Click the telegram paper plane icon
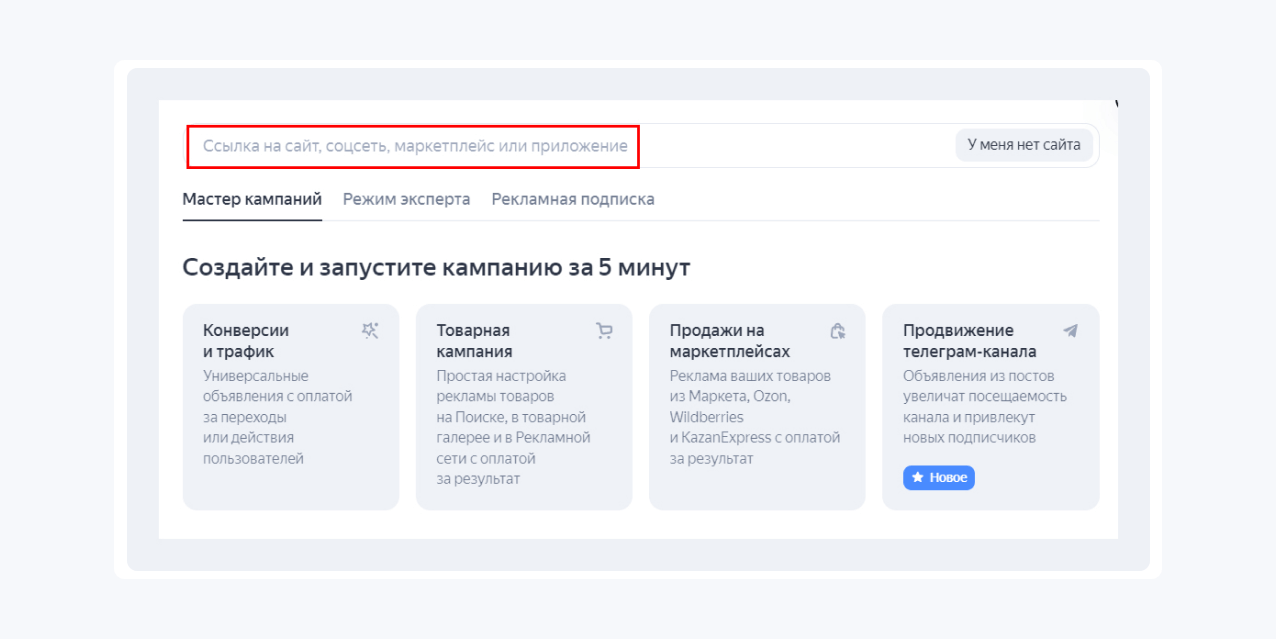1276x639 pixels. (1070, 331)
